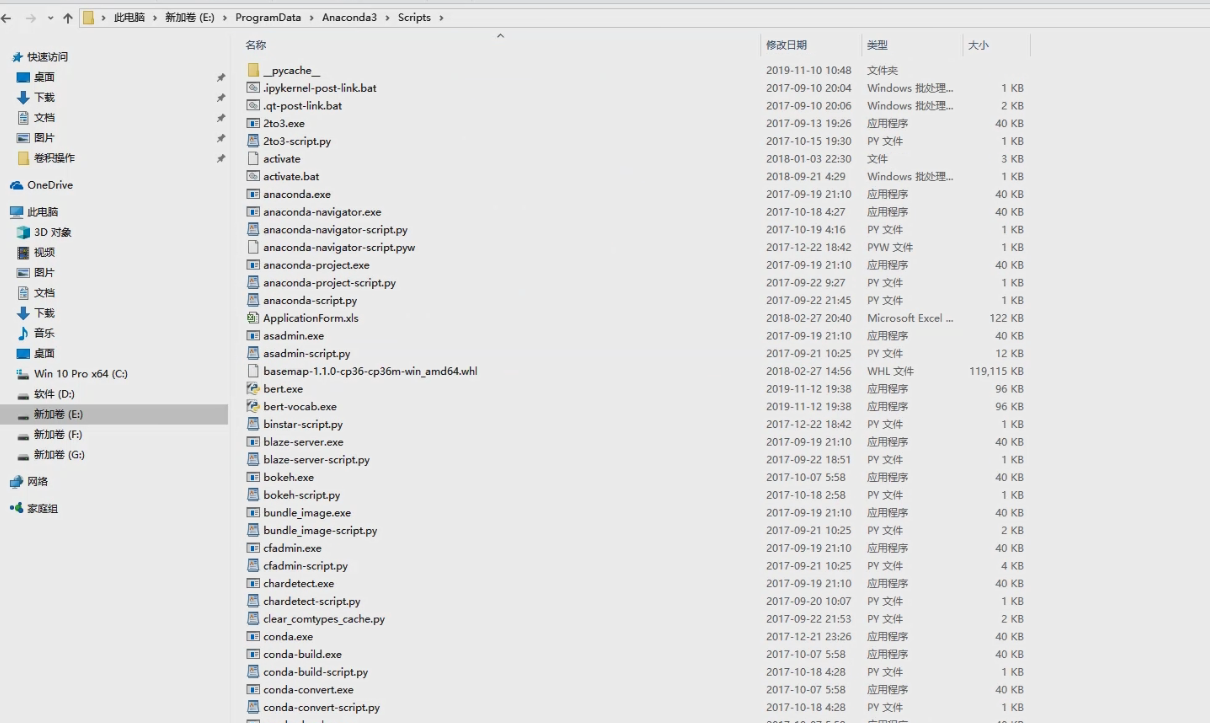
Task: Select the binstar-script.py file icon
Action: [x=253, y=424]
